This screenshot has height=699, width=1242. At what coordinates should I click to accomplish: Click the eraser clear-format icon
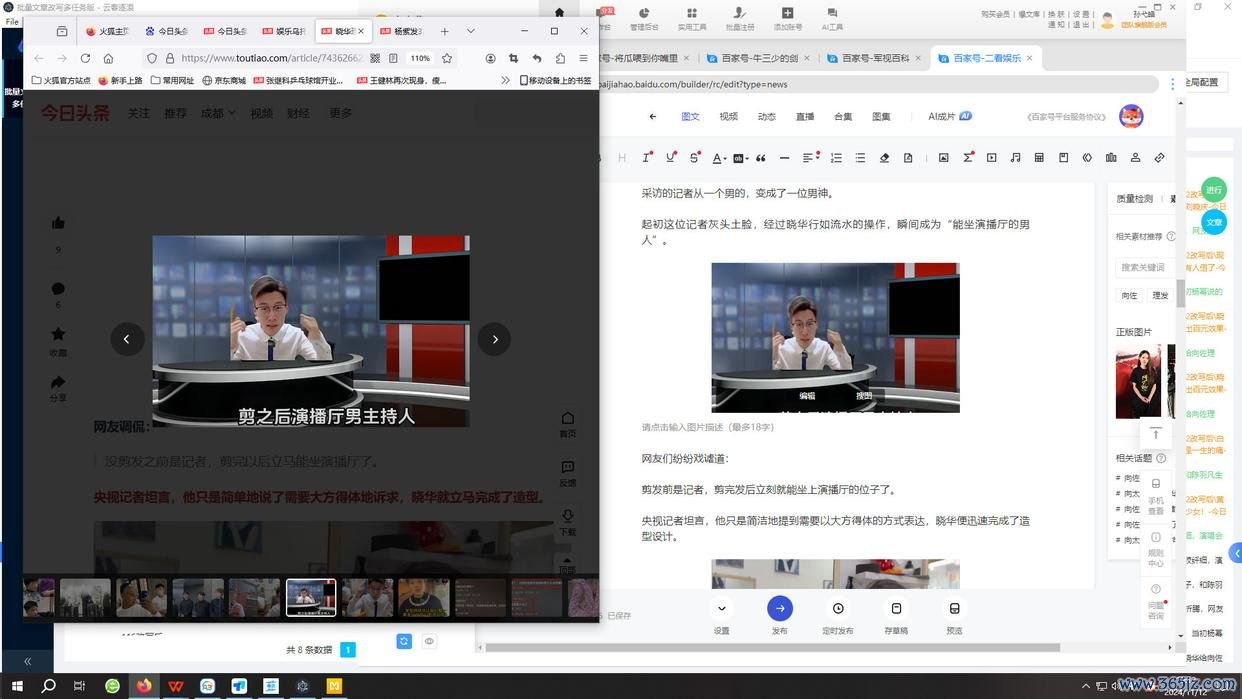[x=884, y=158]
